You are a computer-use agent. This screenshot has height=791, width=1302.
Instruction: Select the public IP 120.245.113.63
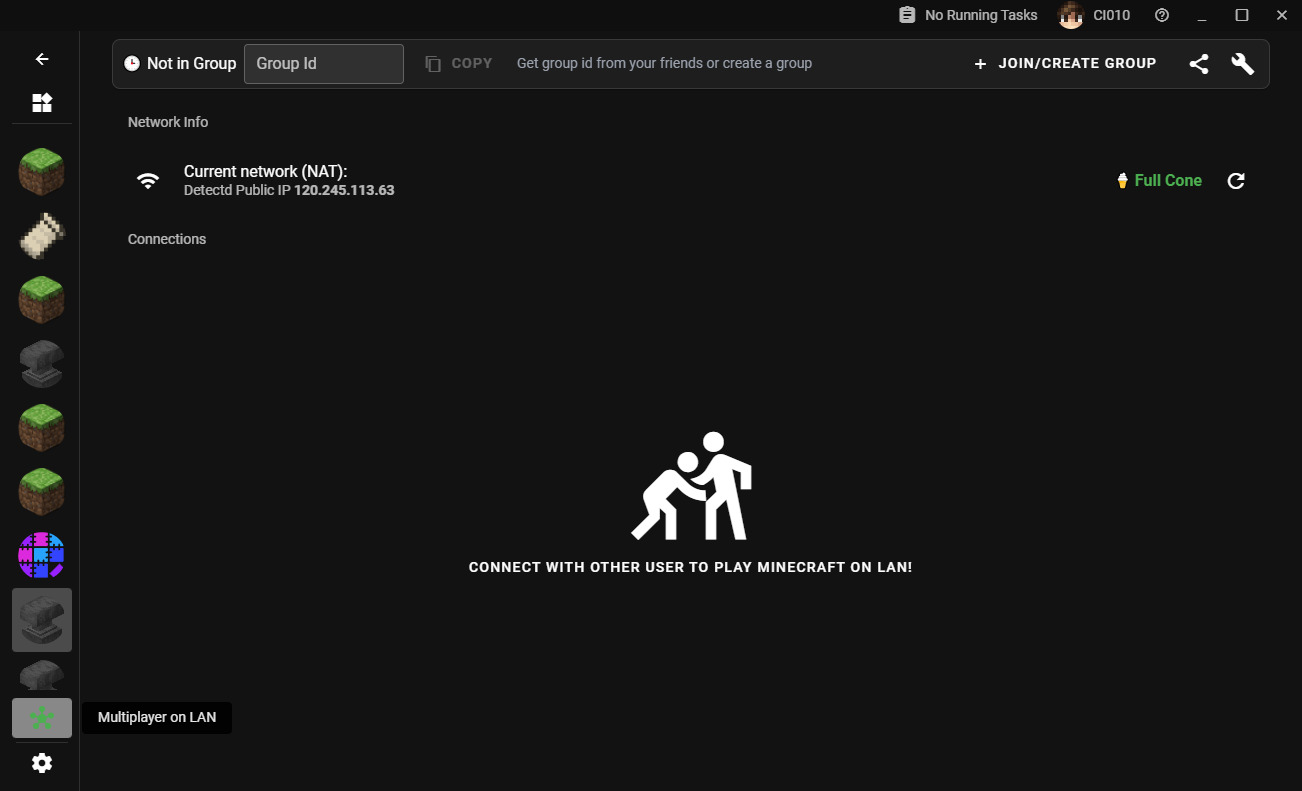(344, 190)
